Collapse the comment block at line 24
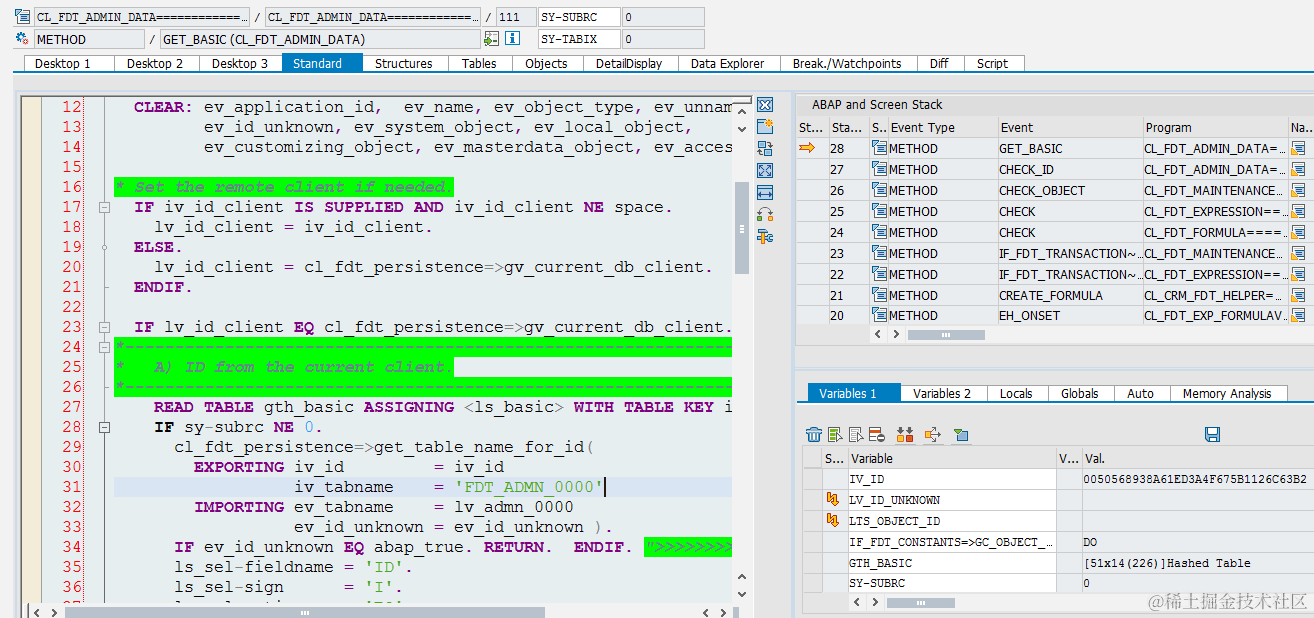The height and width of the screenshot is (618, 1314). click(103, 347)
